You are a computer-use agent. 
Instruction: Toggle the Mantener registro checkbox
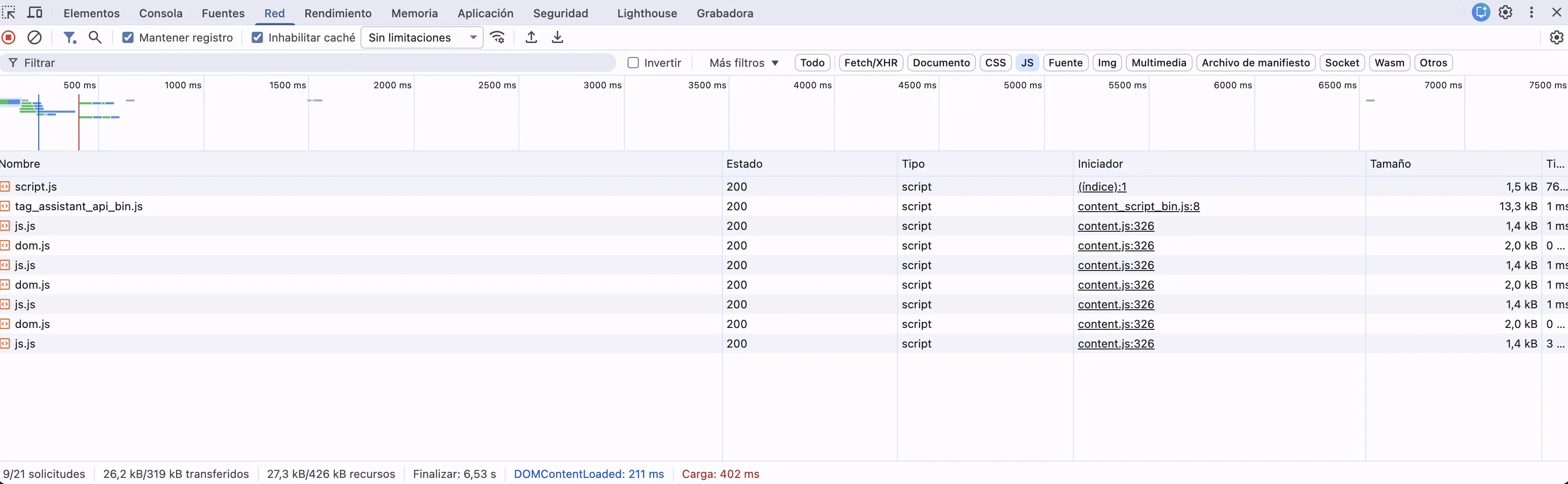click(x=128, y=38)
